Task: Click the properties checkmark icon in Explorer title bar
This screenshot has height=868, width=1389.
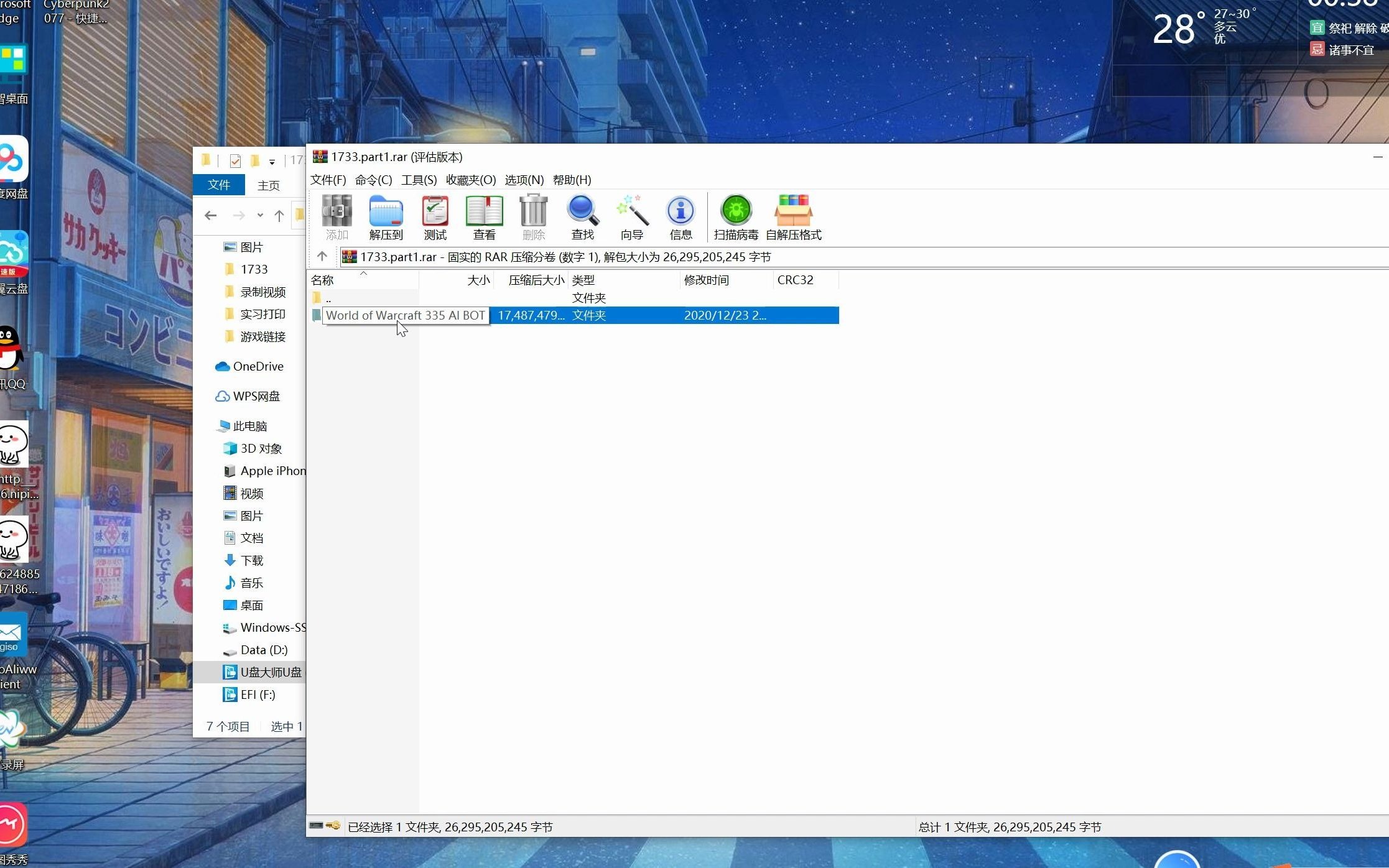Action: (x=235, y=161)
